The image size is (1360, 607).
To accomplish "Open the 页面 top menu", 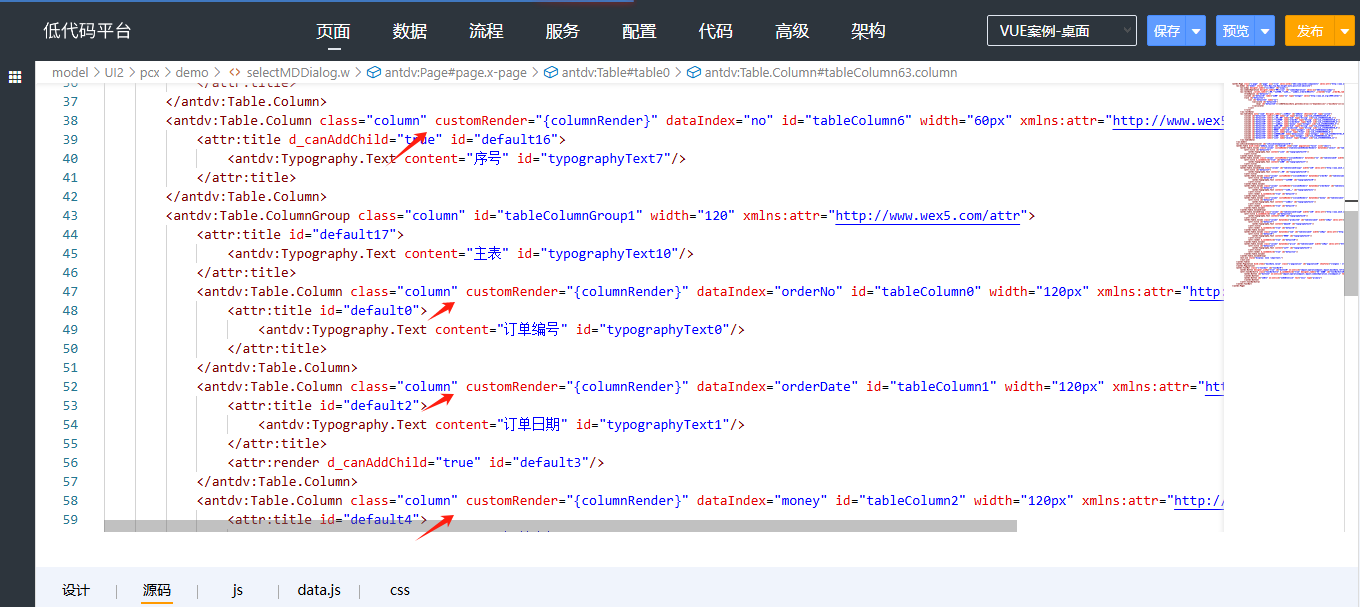I will 333,31.
